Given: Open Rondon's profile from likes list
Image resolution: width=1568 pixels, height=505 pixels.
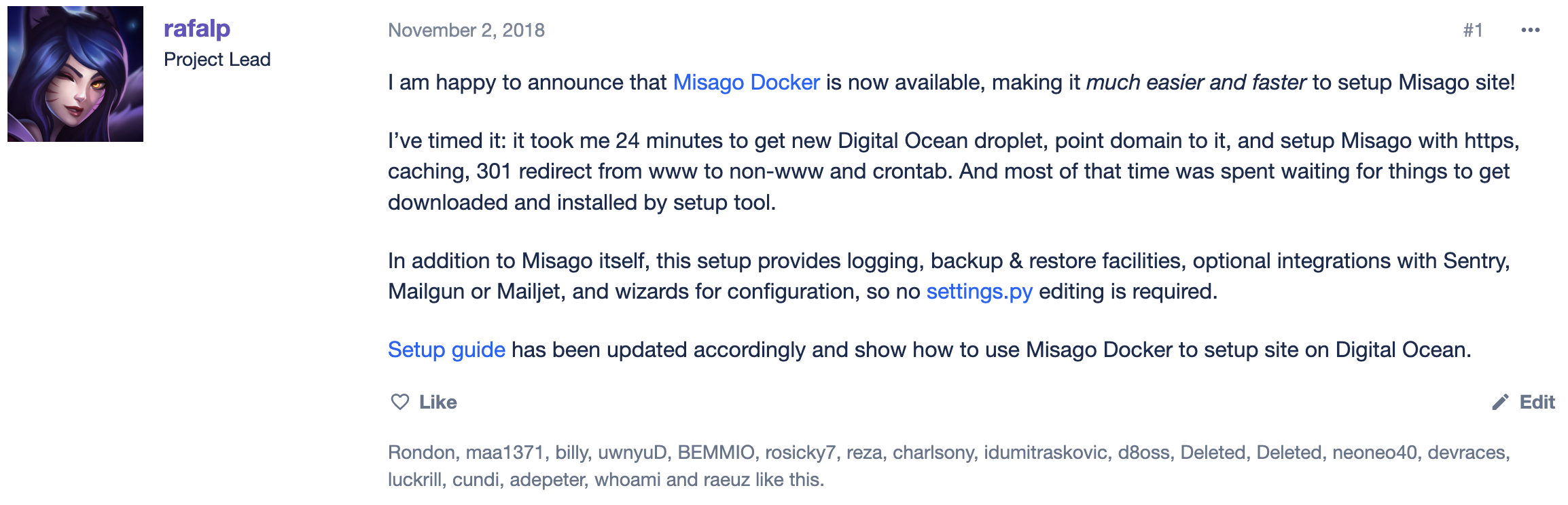Looking at the screenshot, I should point(421,452).
